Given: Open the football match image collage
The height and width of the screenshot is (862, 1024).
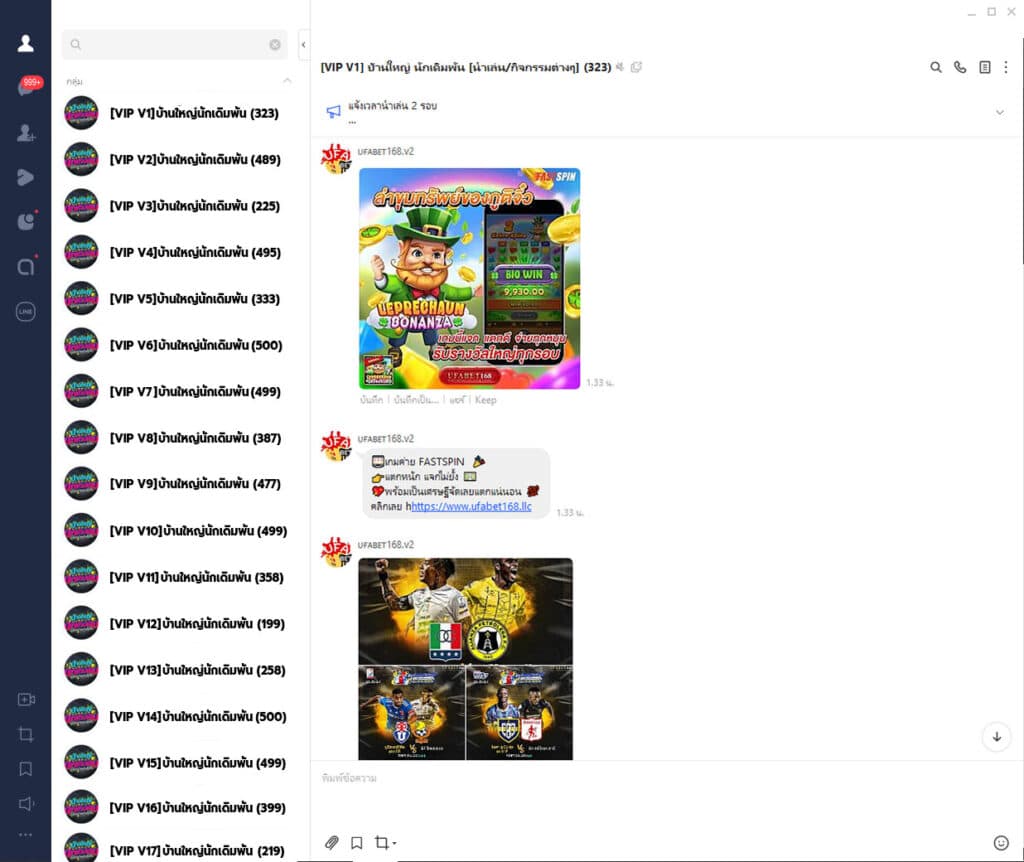Looking at the screenshot, I should tap(466, 659).
